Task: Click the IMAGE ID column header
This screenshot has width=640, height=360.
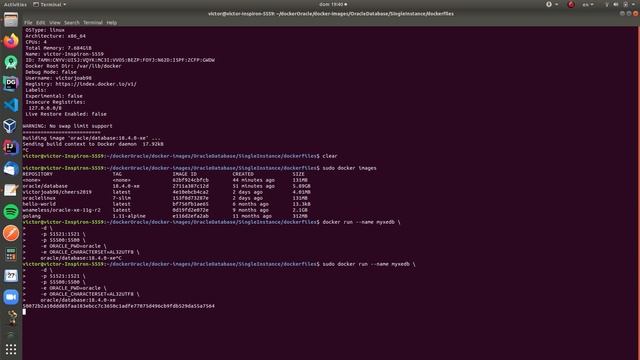Action: (x=184, y=174)
